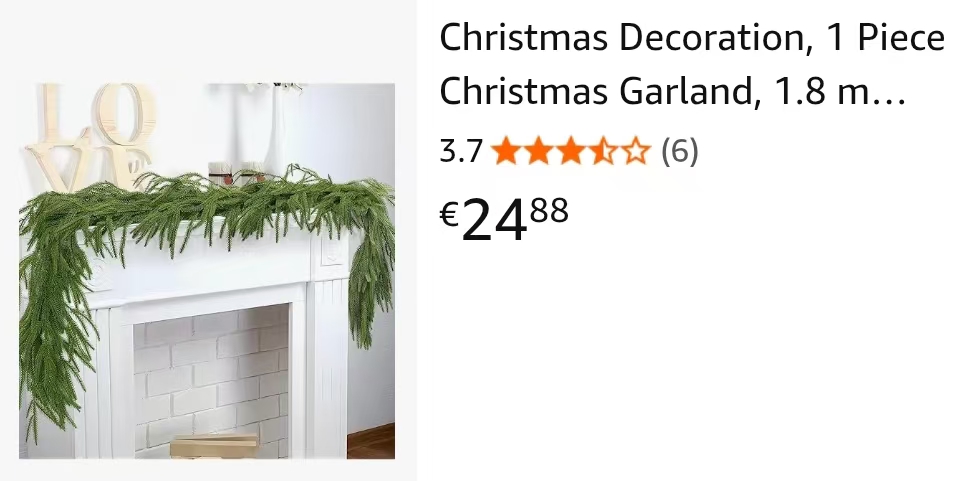The width and height of the screenshot is (972, 481).
Task: Click the euro currency symbol
Action: tap(449, 214)
